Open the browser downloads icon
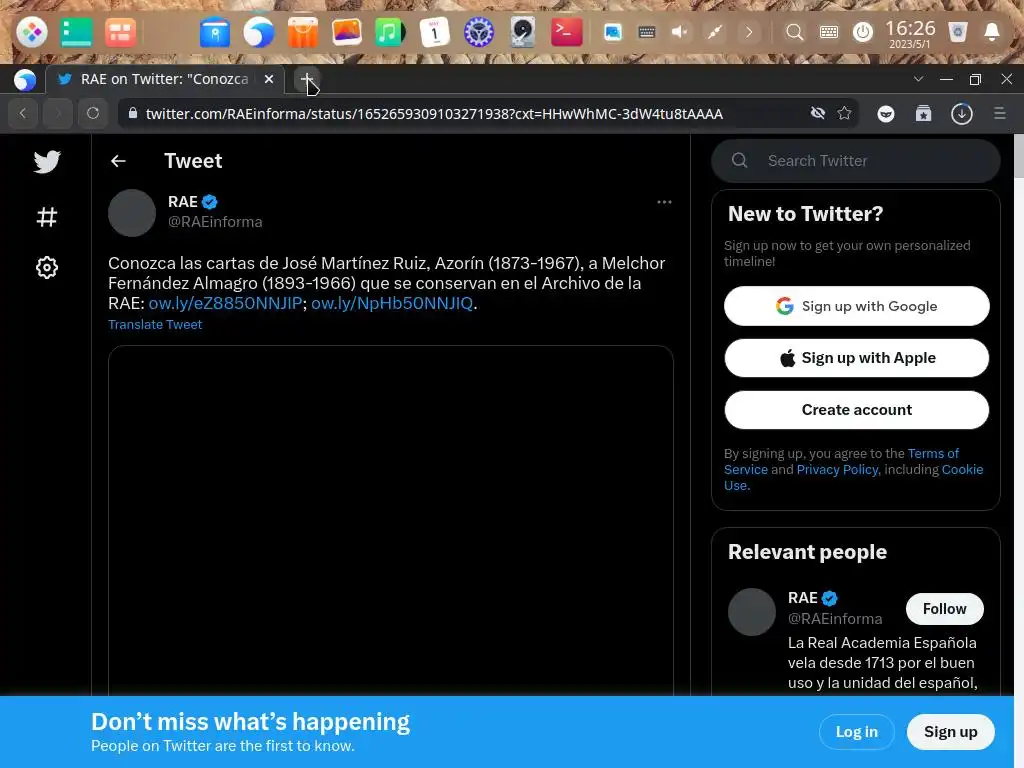This screenshot has height=768, width=1024. pyautogui.click(x=961, y=114)
